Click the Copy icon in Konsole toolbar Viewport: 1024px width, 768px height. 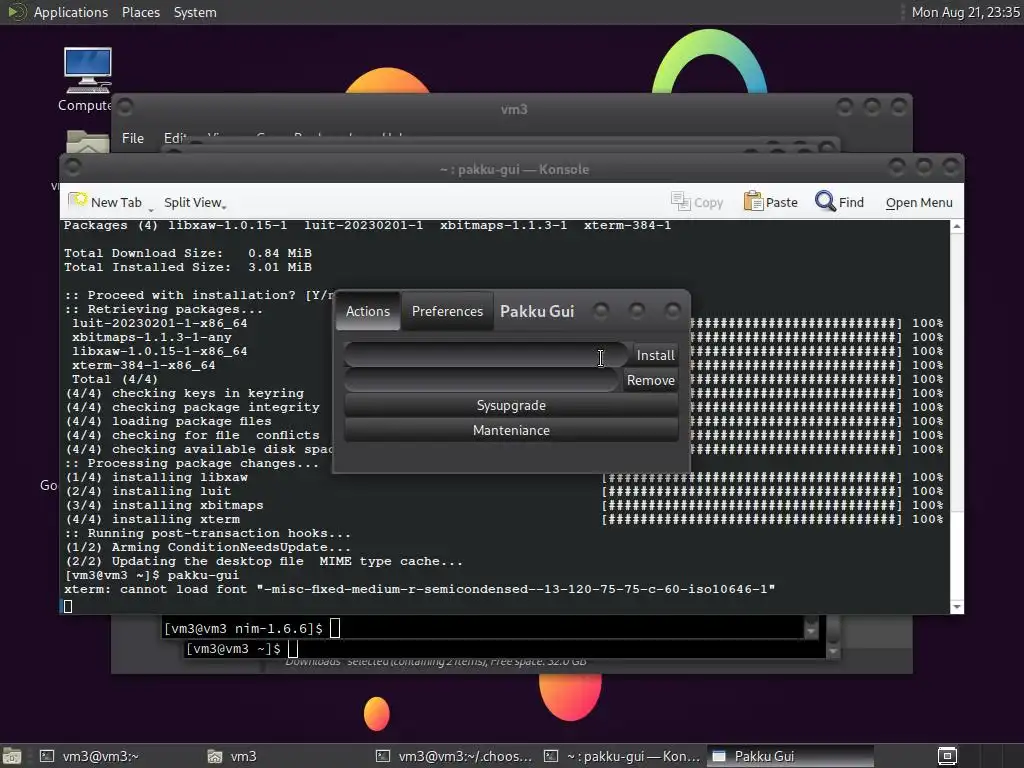click(680, 202)
